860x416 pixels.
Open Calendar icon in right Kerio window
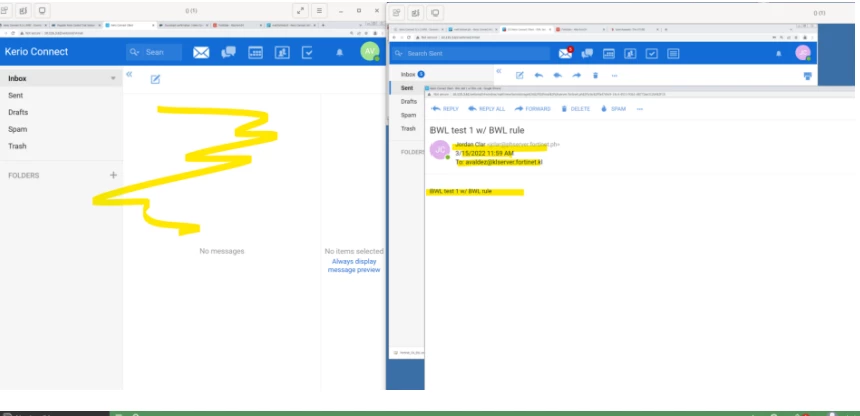point(609,53)
